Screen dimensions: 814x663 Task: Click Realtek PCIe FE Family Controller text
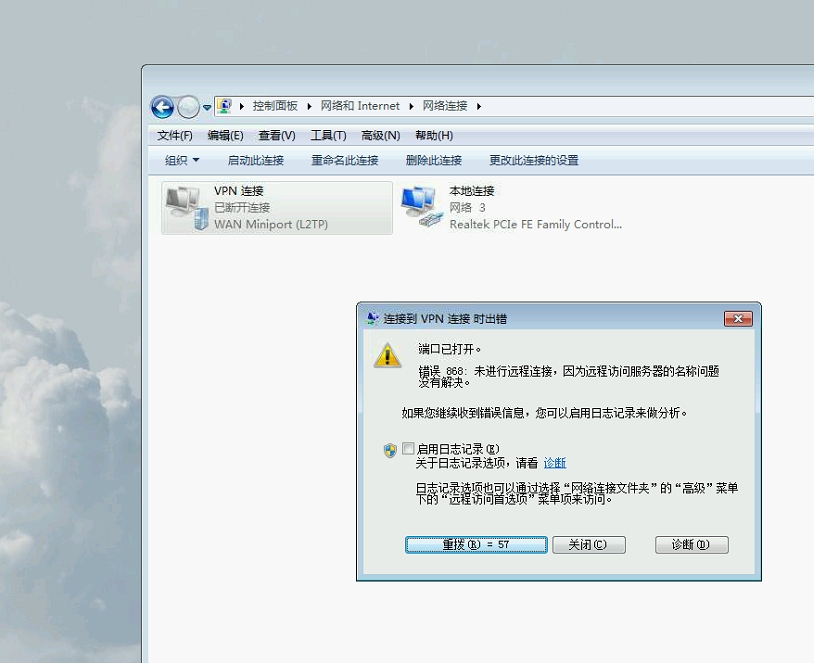pos(535,224)
